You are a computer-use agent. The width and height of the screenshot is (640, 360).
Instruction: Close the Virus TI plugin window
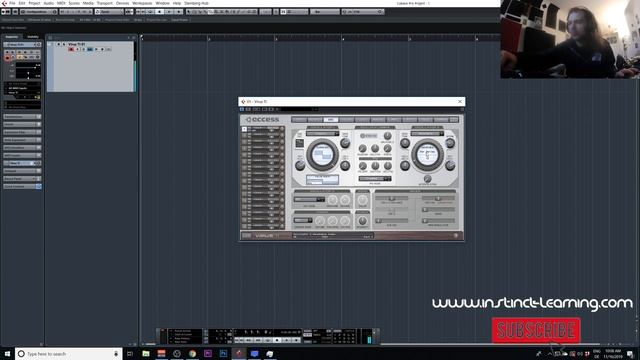460,101
